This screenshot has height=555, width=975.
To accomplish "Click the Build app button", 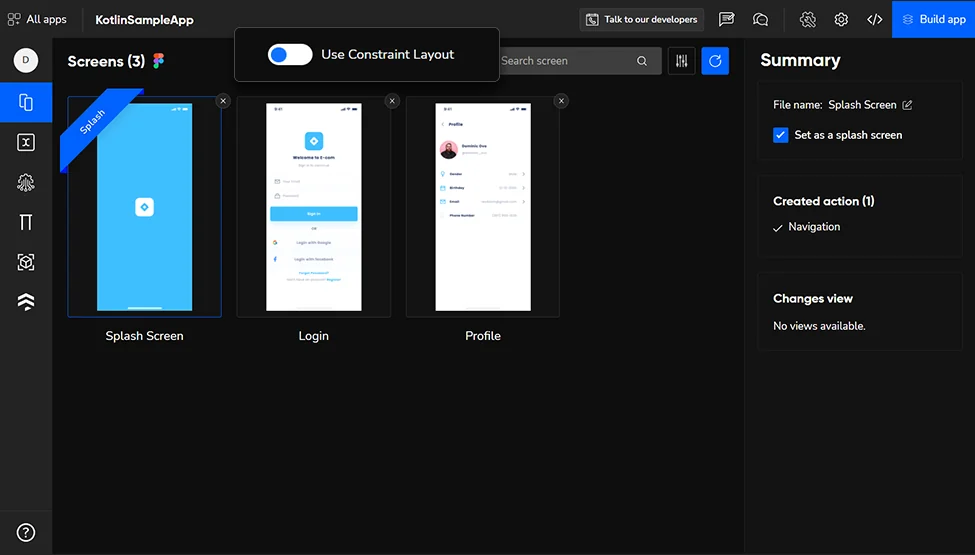I will [x=933, y=19].
